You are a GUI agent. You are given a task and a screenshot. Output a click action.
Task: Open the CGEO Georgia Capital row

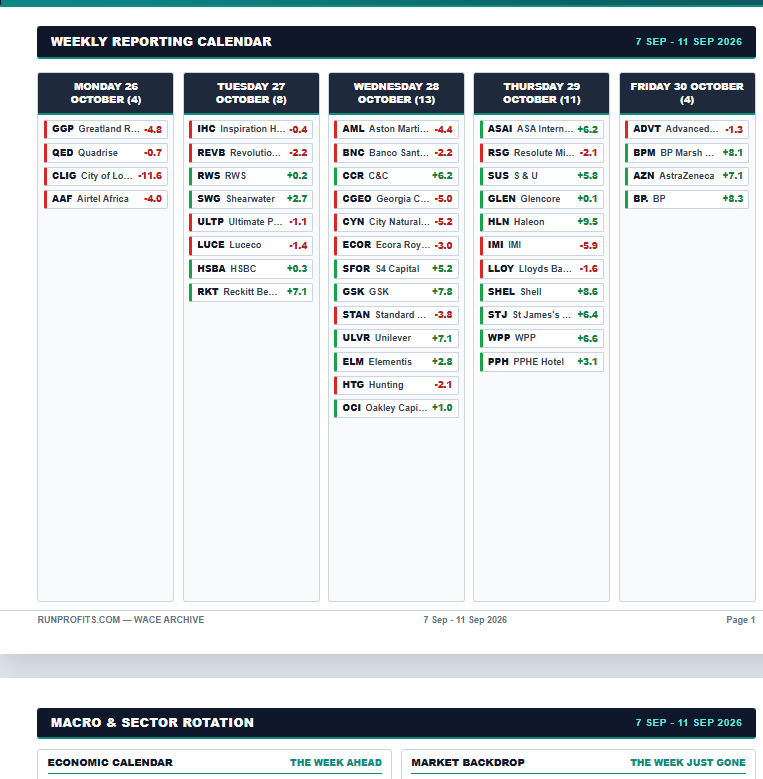[x=396, y=199]
